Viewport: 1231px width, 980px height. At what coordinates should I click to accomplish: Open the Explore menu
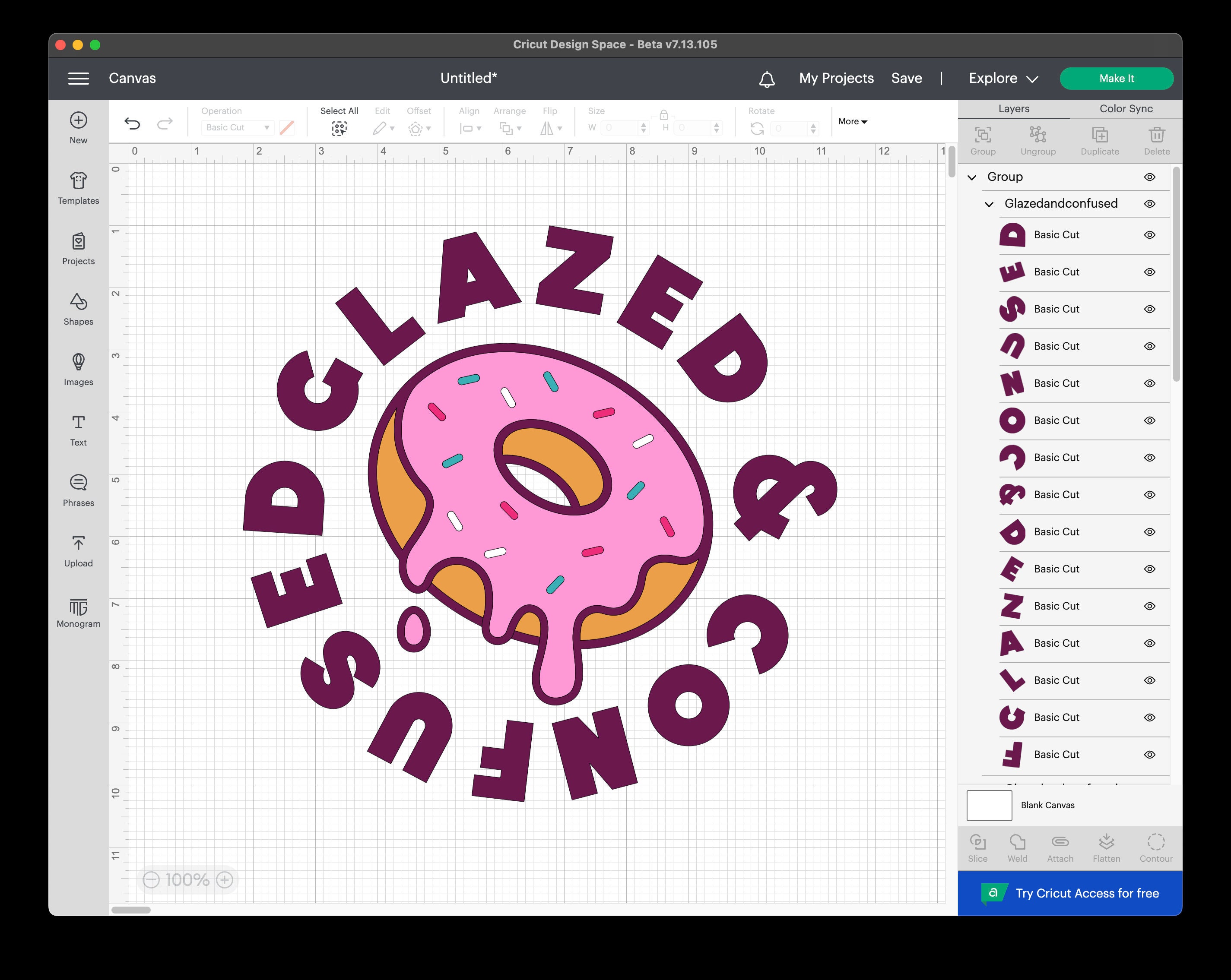1001,78
